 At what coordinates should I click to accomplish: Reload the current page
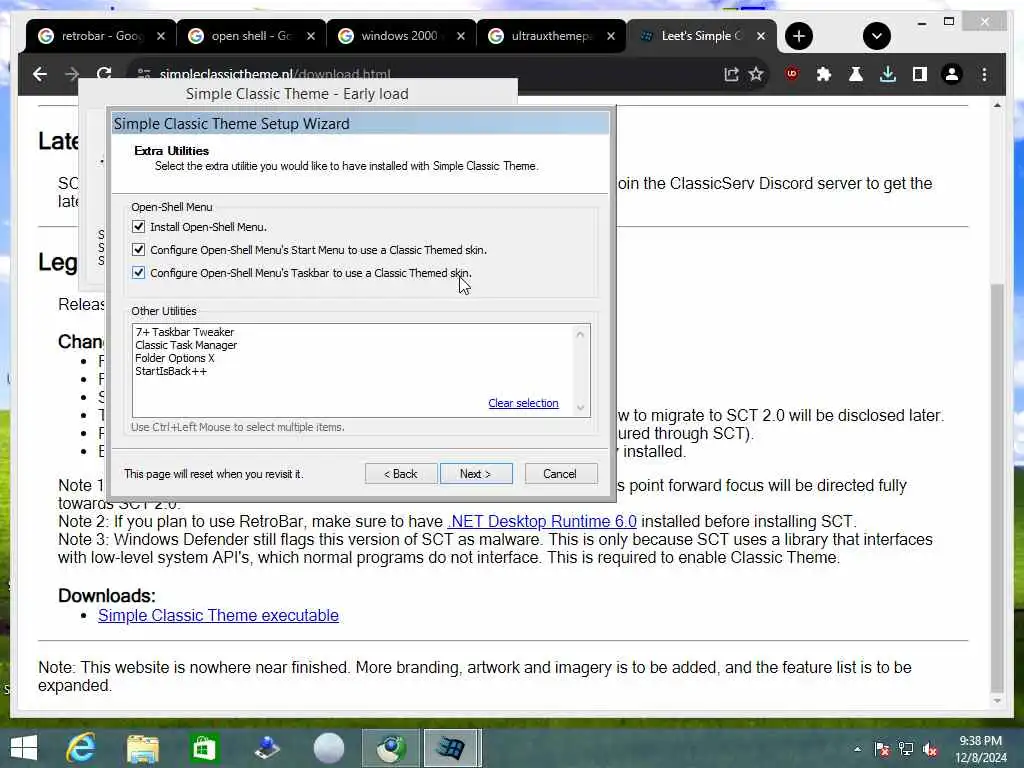pyautogui.click(x=104, y=74)
